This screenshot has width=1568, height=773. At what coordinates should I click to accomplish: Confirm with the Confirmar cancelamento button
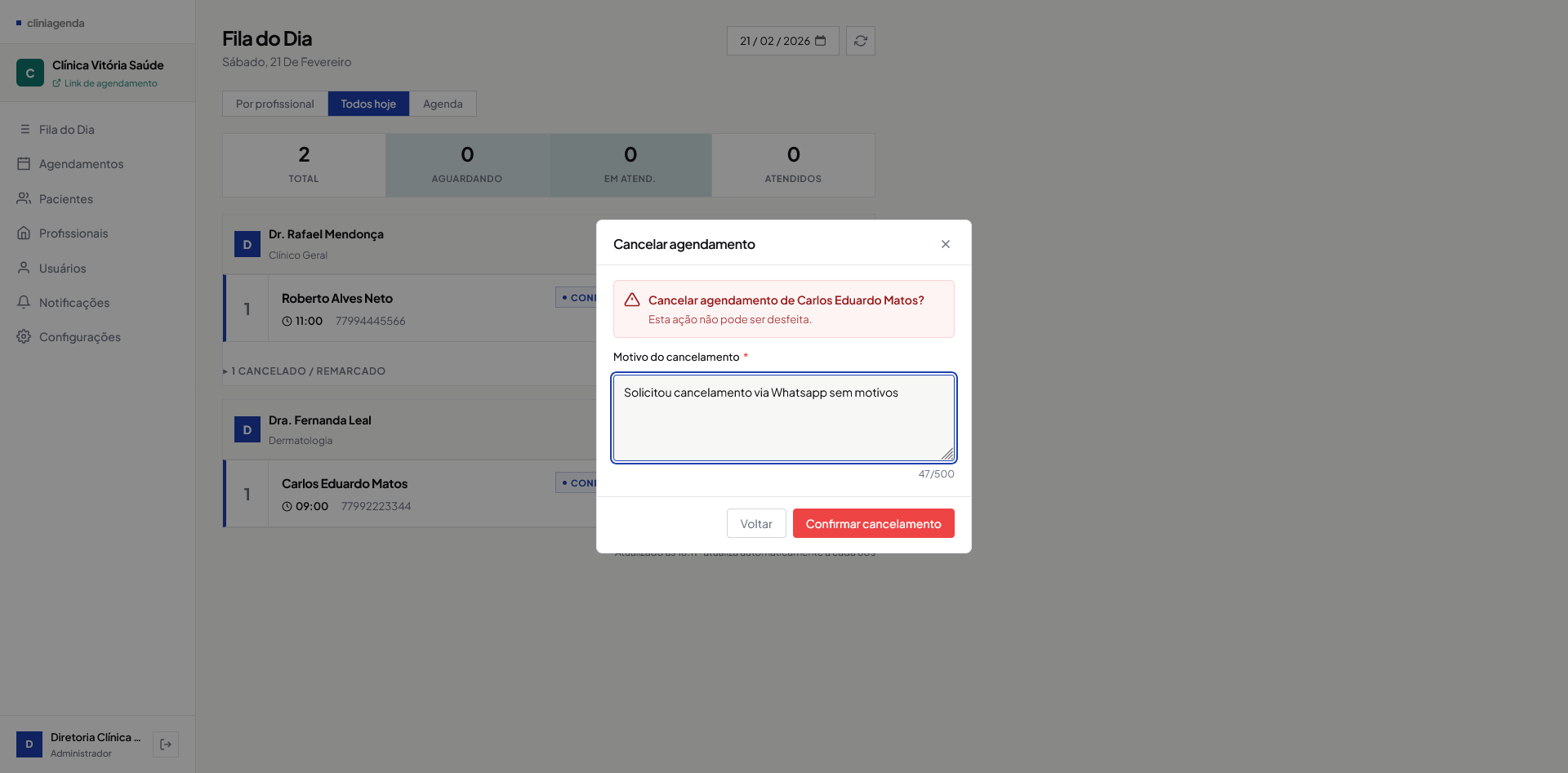tap(873, 523)
